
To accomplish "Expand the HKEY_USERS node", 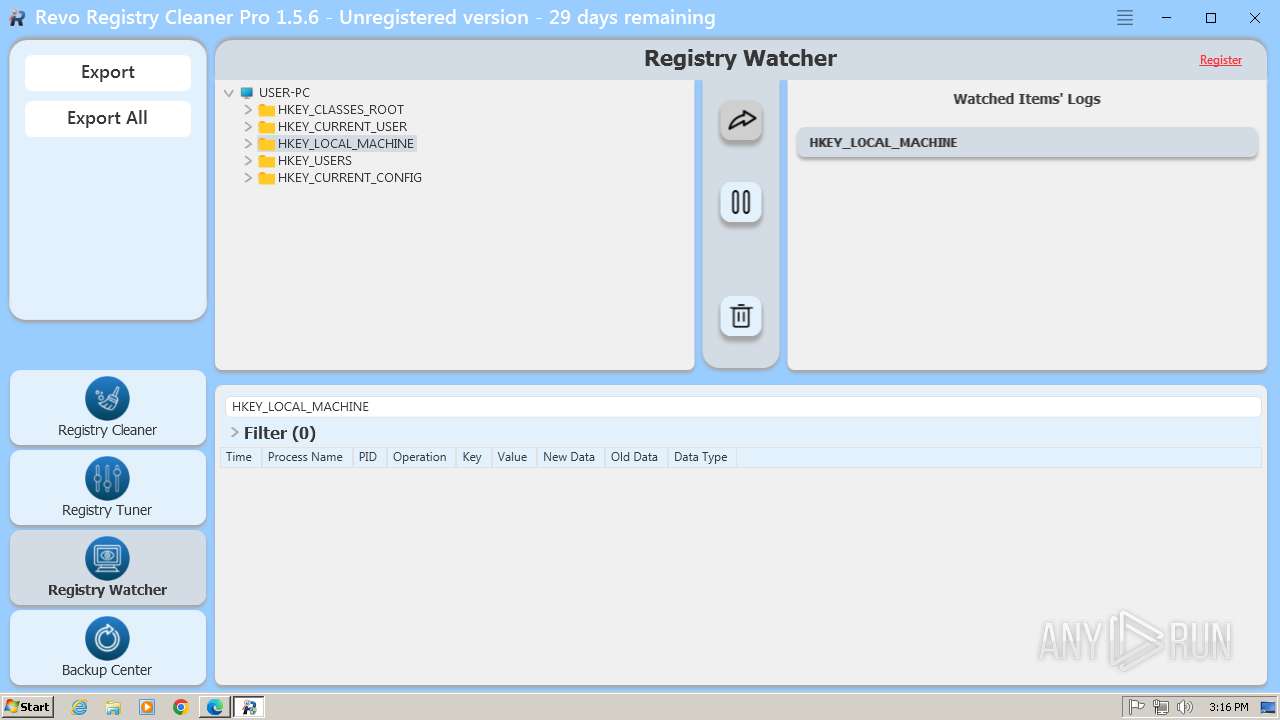I will pos(248,161).
